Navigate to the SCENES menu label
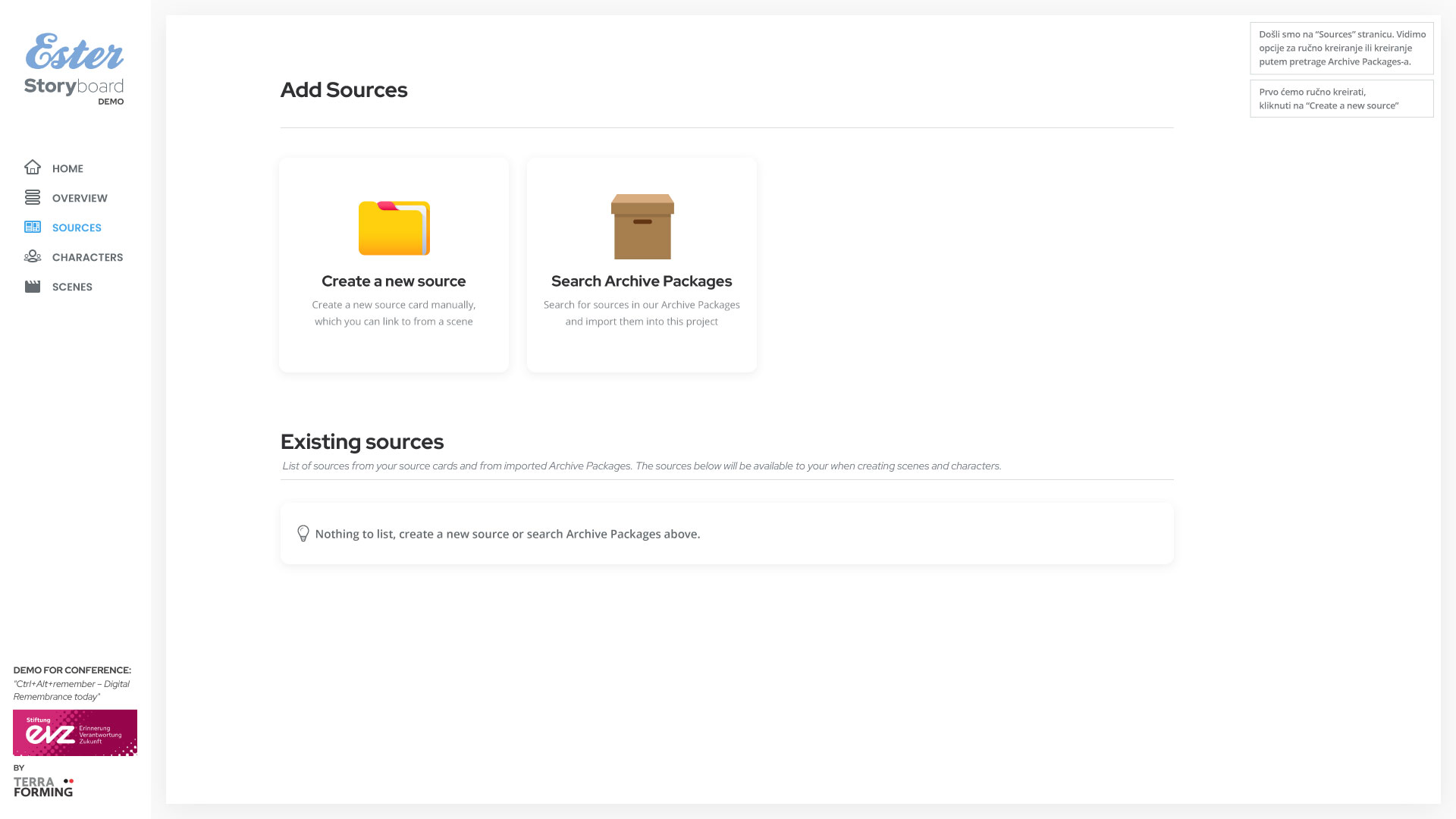Viewport: 1456px width, 819px height. pos(72,287)
